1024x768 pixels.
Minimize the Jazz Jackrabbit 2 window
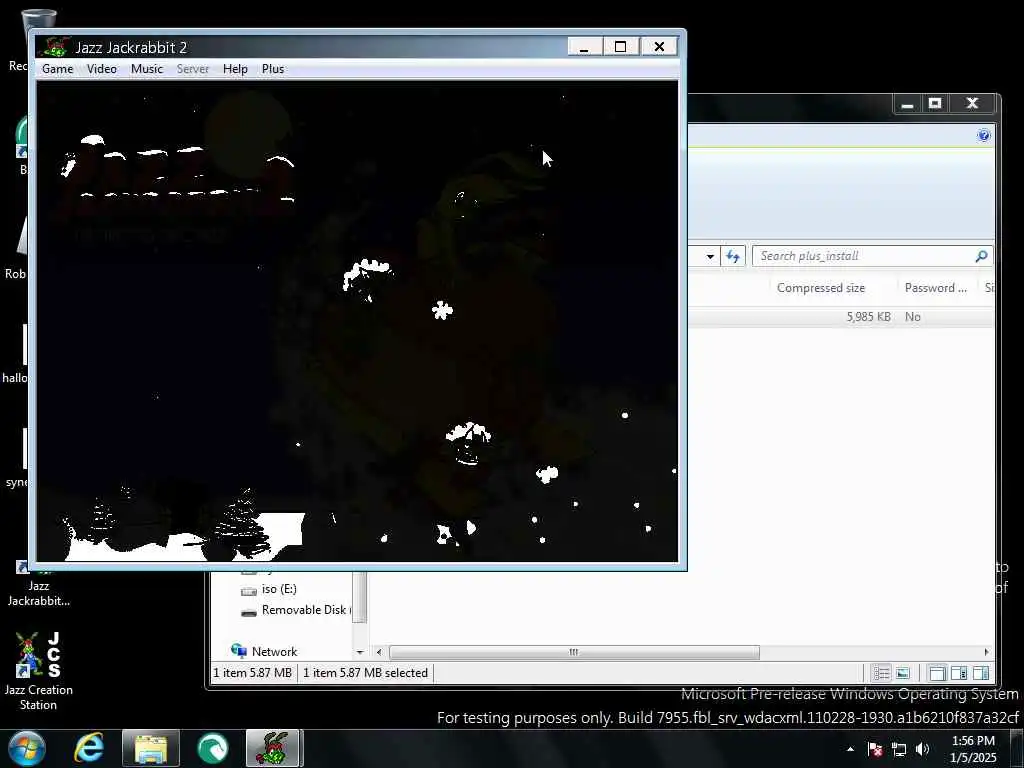[584, 46]
